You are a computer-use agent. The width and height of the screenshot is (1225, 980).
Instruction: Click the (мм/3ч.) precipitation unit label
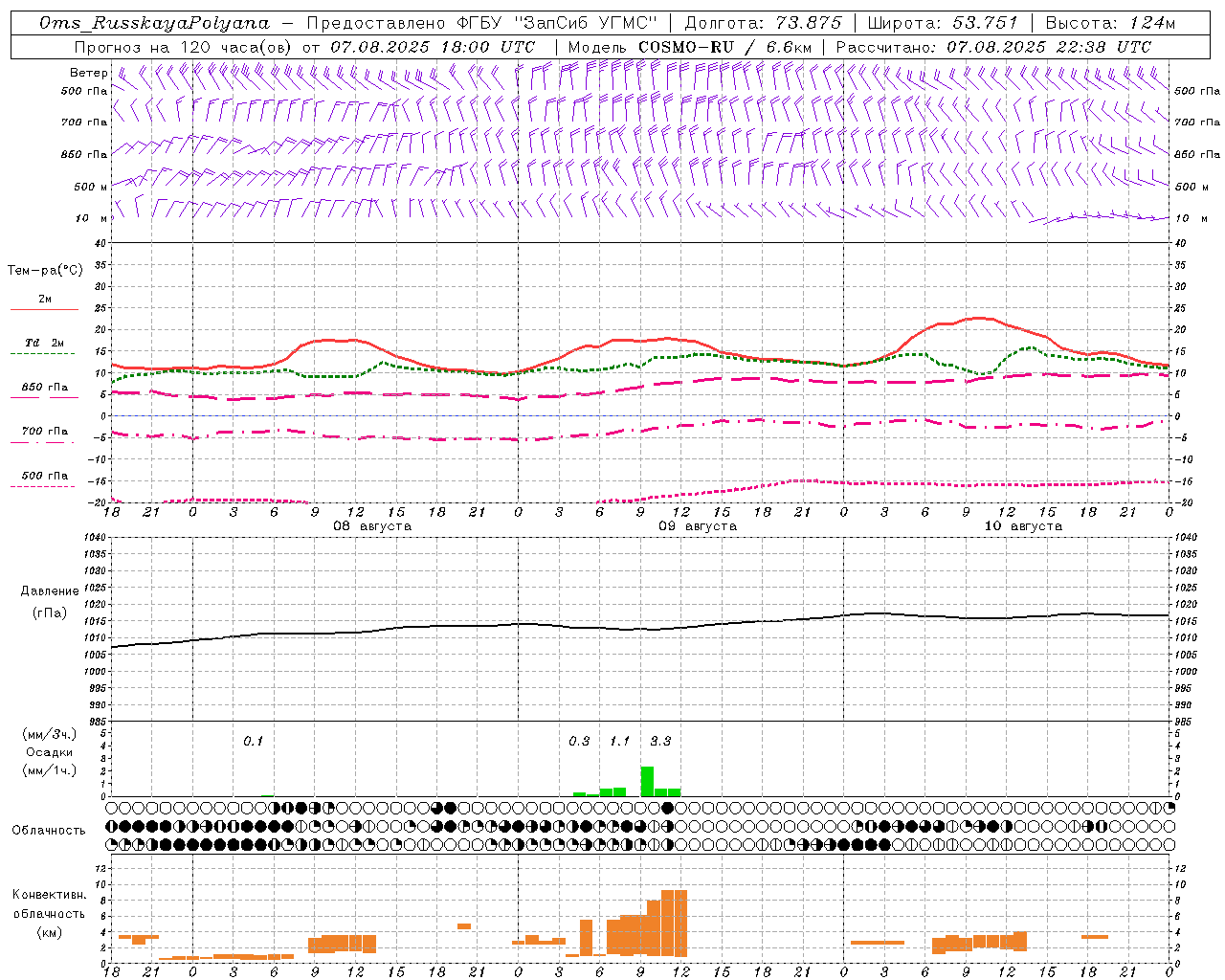pos(49,734)
